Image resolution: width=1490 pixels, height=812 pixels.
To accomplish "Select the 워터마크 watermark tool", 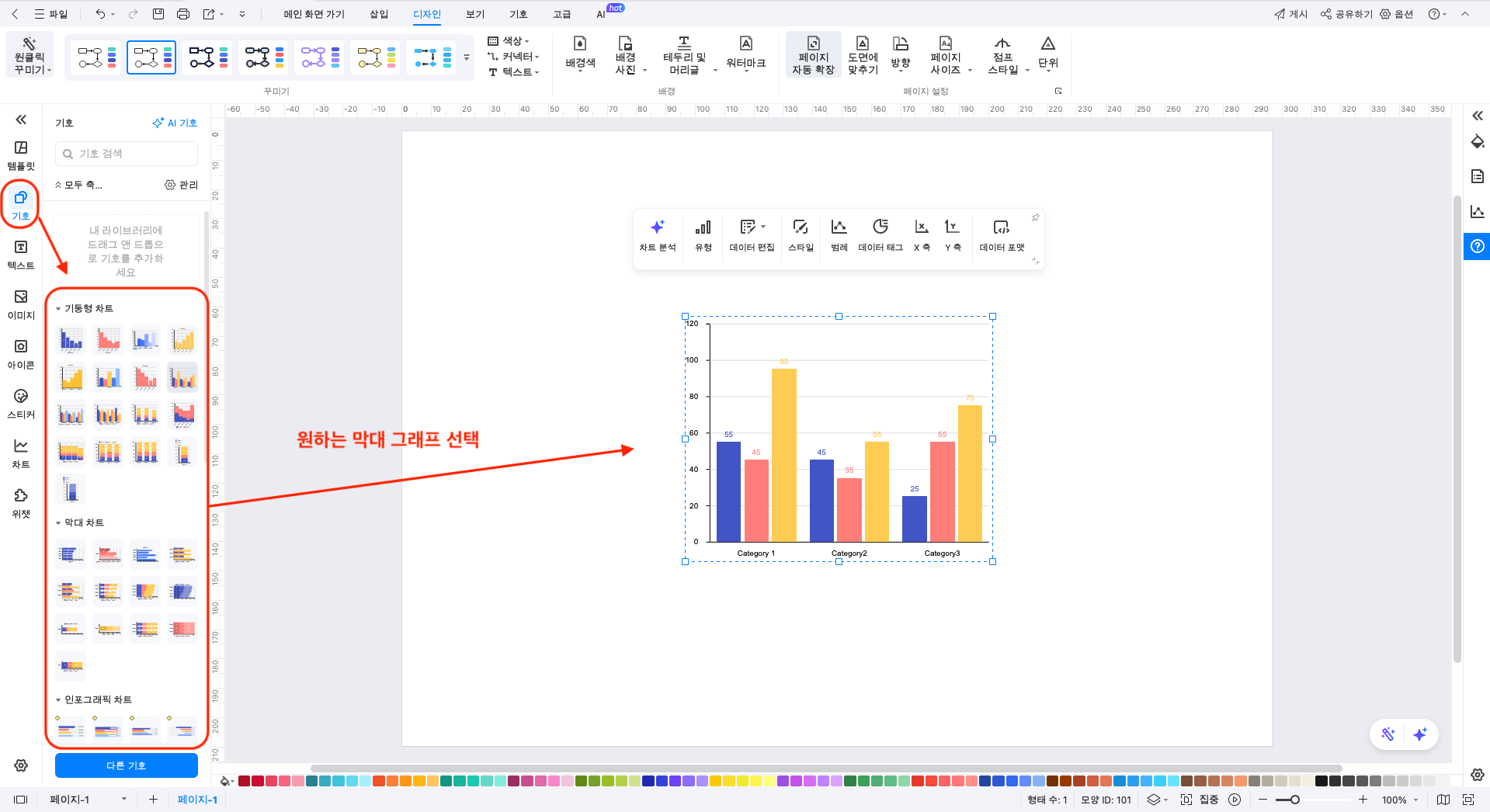I will coord(745,53).
